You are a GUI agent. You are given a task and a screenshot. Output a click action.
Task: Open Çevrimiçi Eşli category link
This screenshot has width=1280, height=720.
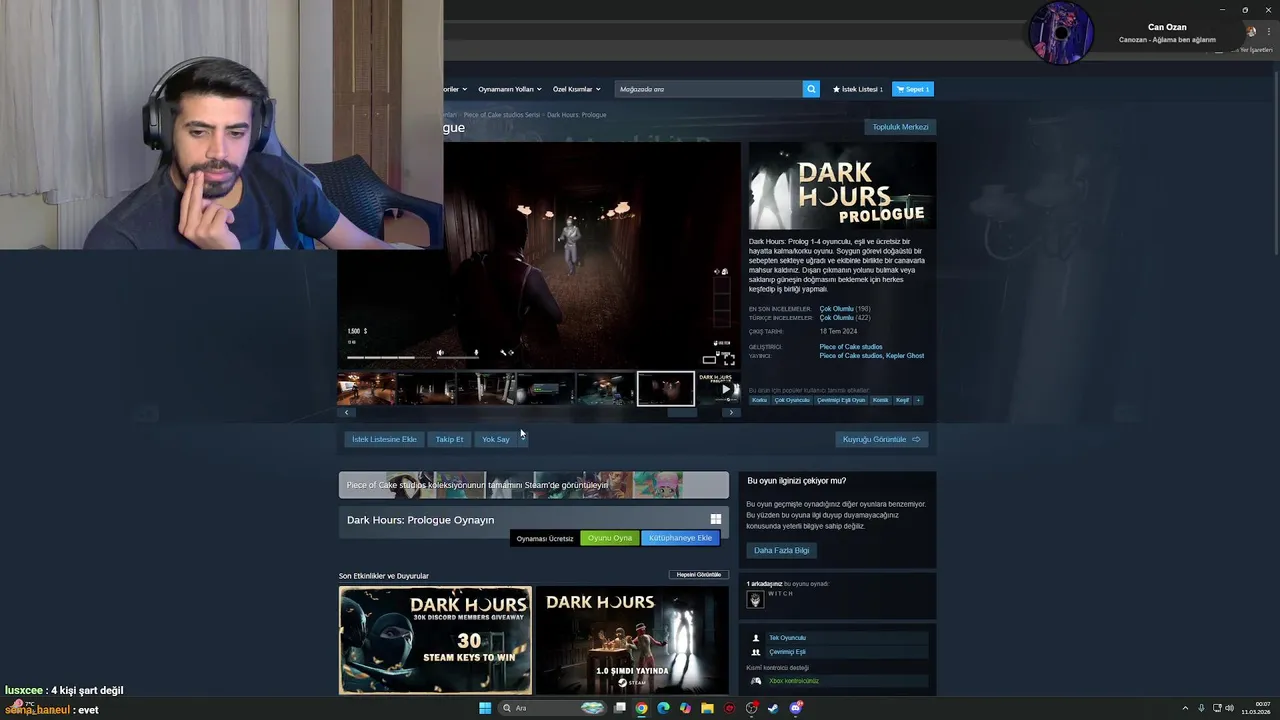click(787, 652)
